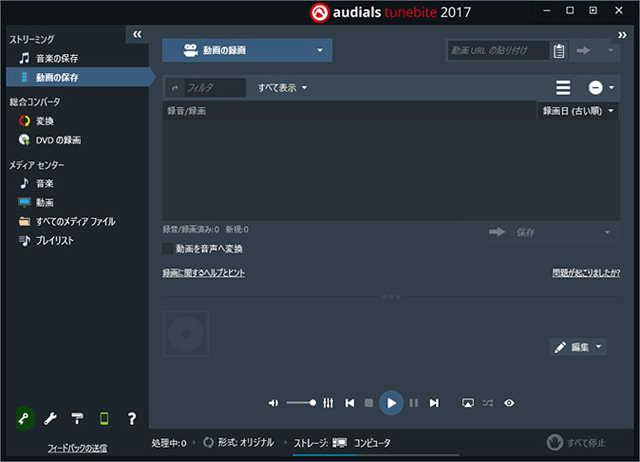Open the equalizer icon
640x462 pixels.
[328, 403]
